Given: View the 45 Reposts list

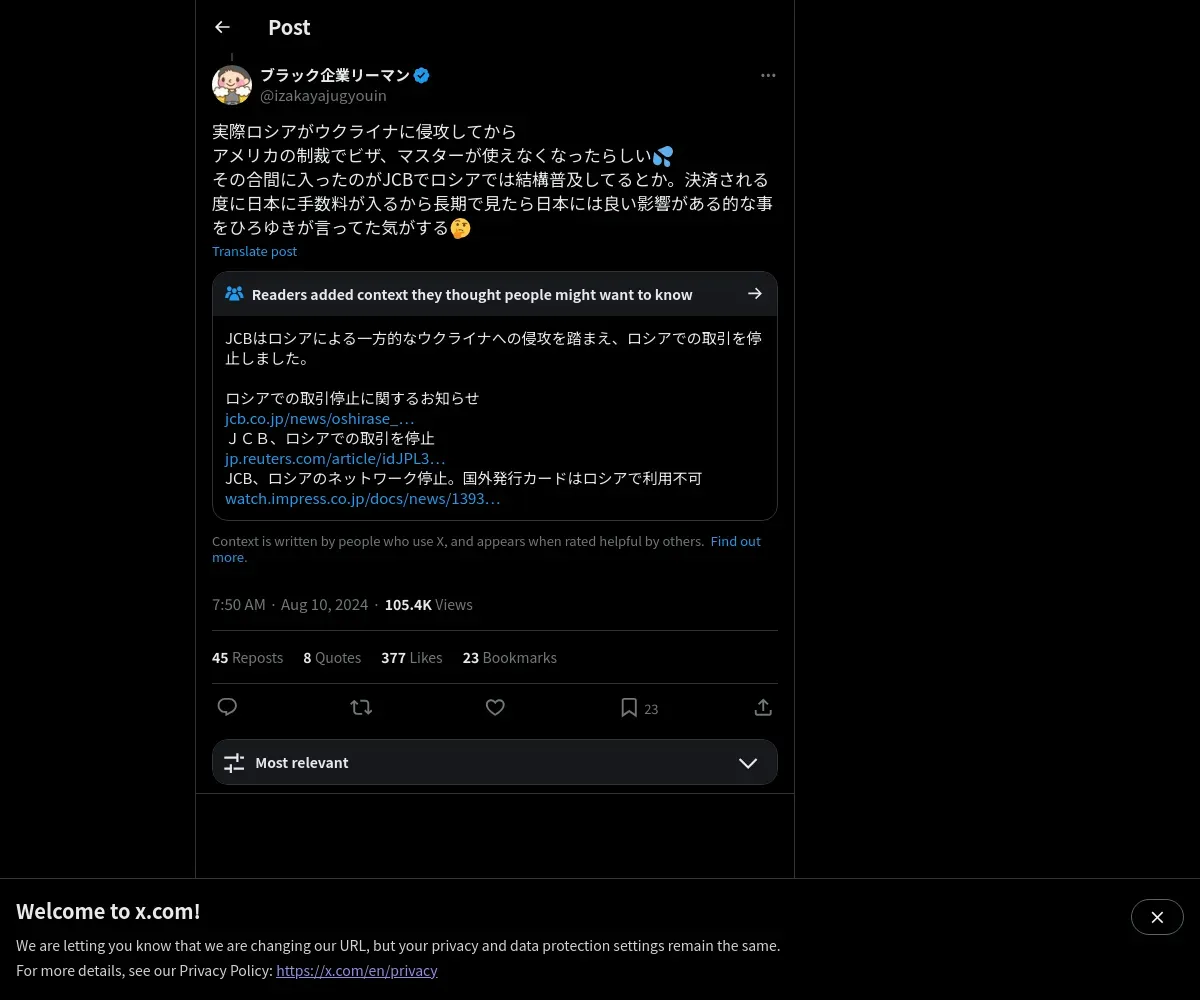Looking at the screenshot, I should point(247,657).
